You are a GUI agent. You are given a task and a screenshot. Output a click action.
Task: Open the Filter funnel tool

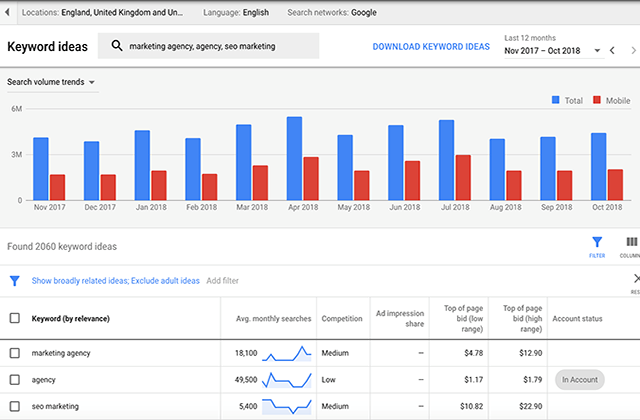click(597, 241)
